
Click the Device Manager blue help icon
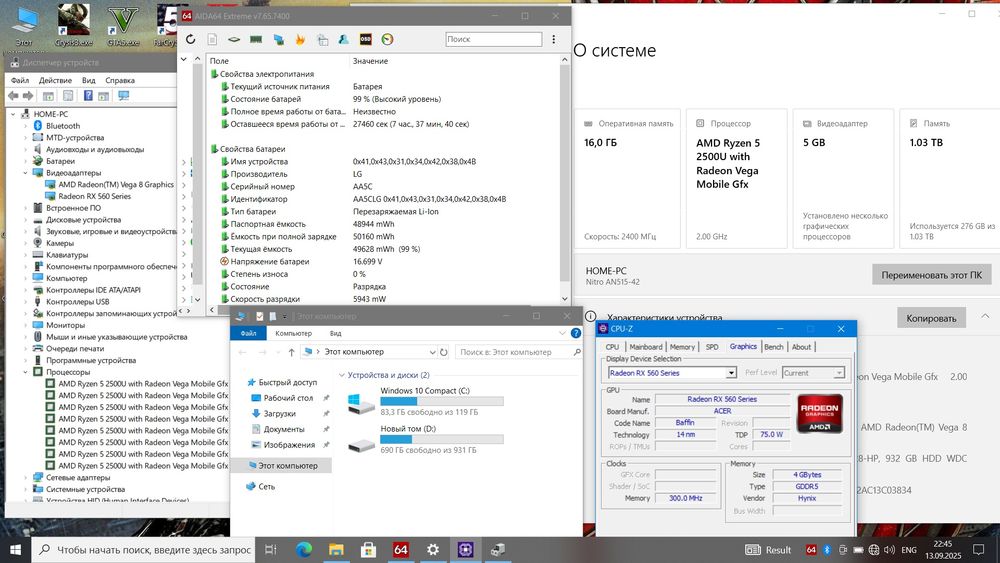[88, 96]
